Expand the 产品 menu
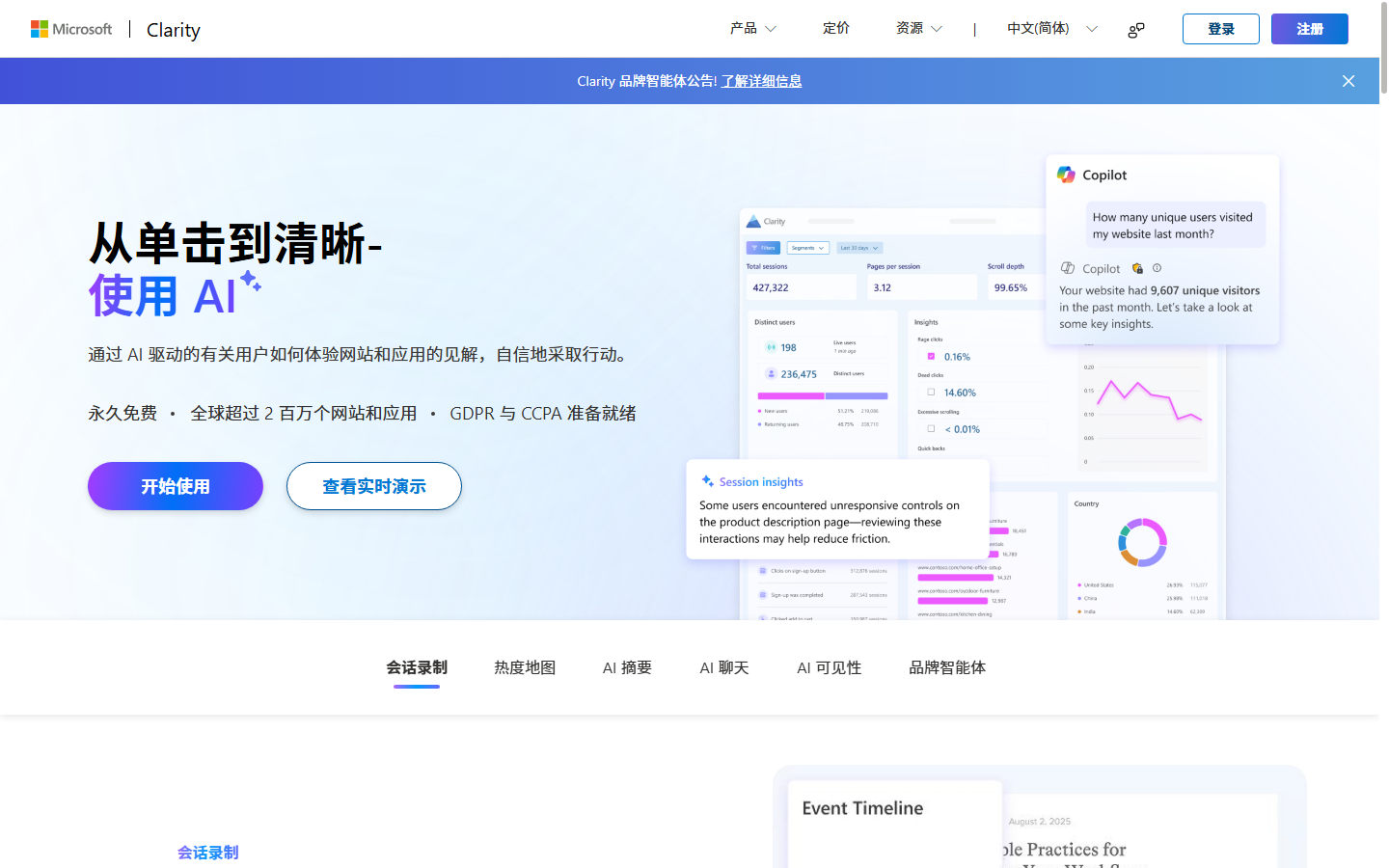The image size is (1389, 868). tap(752, 29)
